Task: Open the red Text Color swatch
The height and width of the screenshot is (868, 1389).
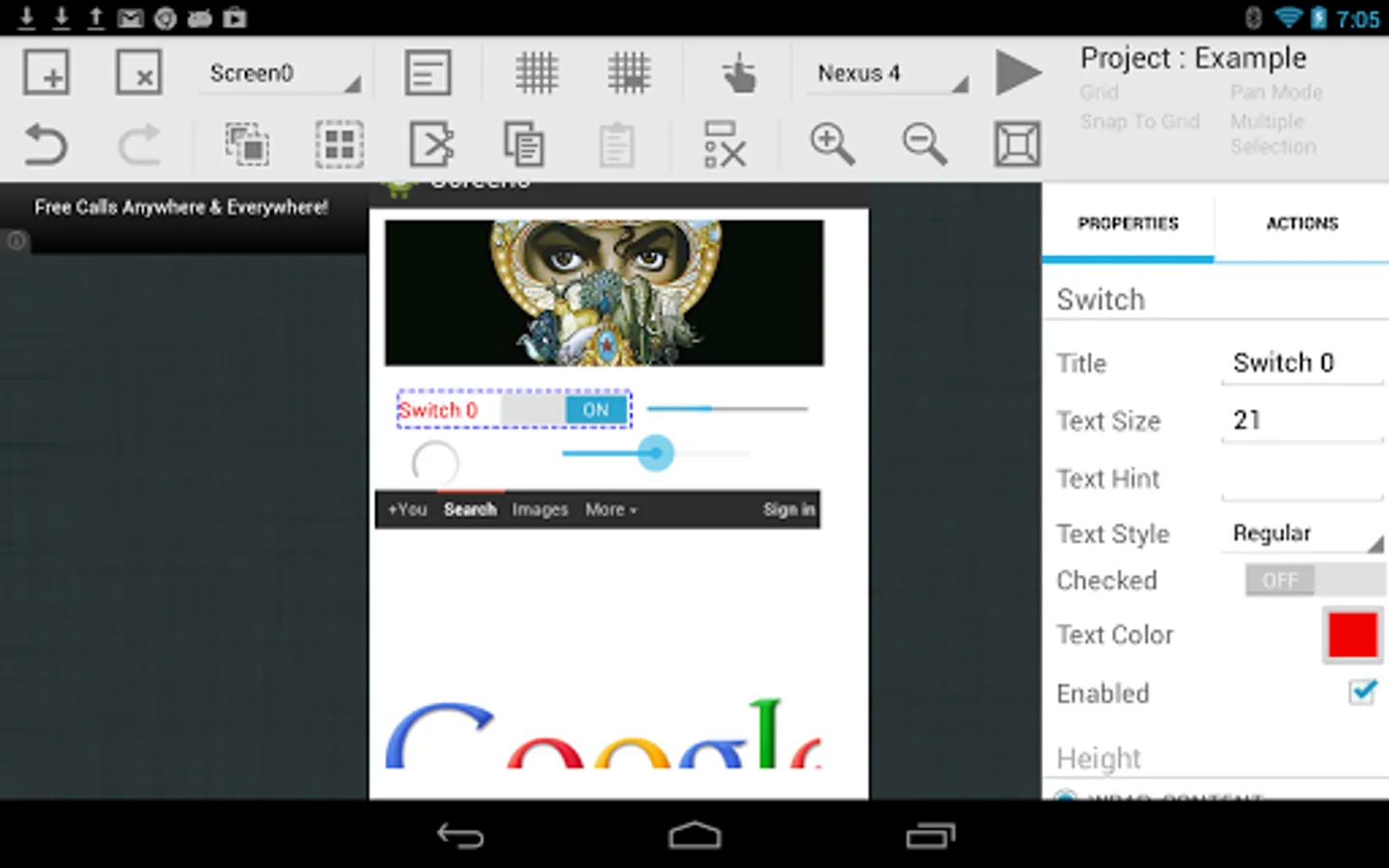Action: [x=1352, y=636]
